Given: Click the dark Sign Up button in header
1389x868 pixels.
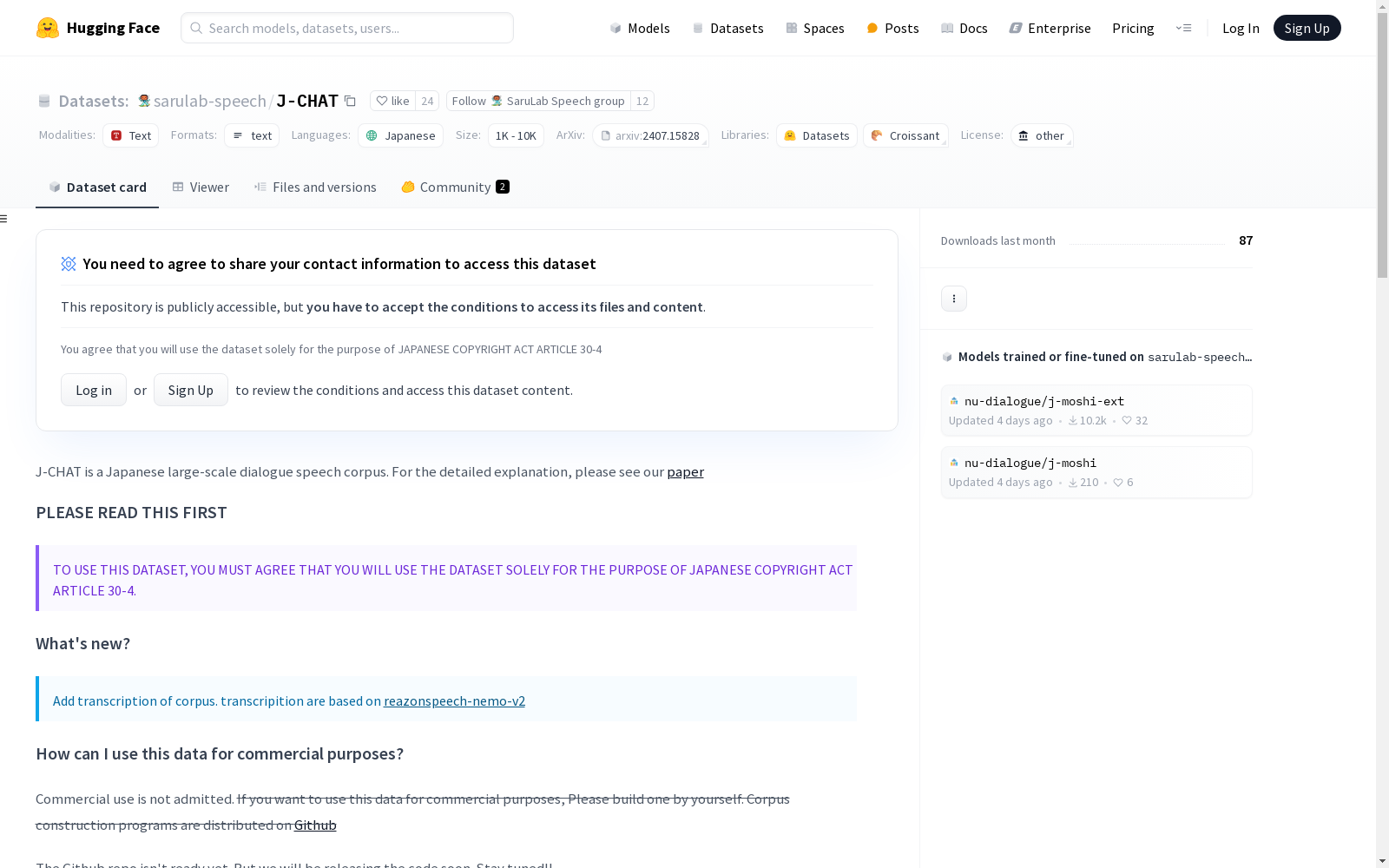Looking at the screenshot, I should click(1307, 28).
